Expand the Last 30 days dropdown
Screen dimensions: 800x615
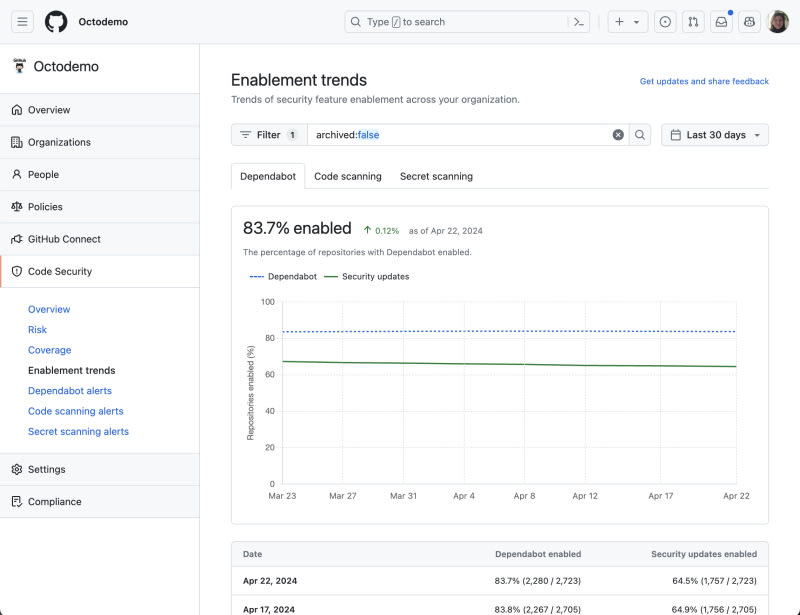coord(715,135)
